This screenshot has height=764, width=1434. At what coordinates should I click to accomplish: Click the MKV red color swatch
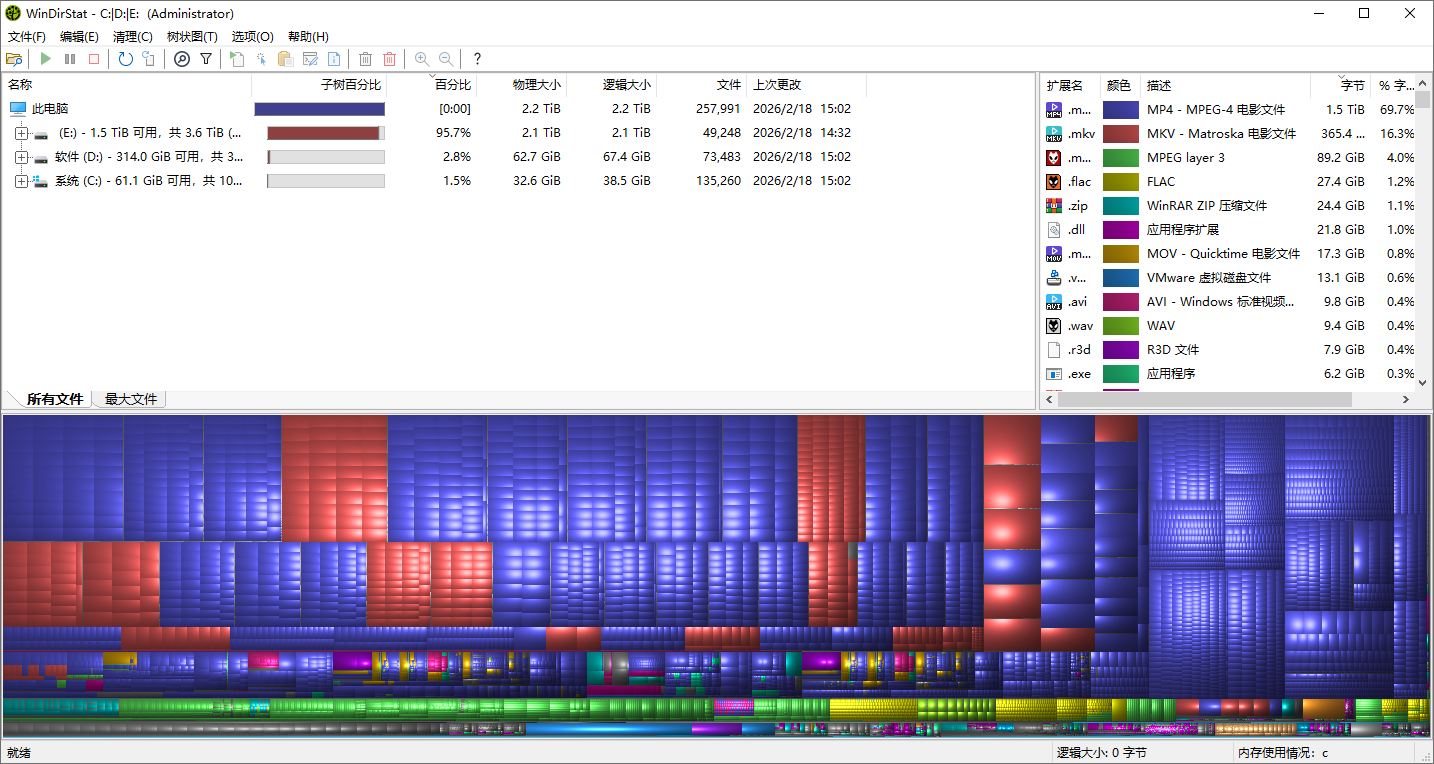(x=1120, y=134)
